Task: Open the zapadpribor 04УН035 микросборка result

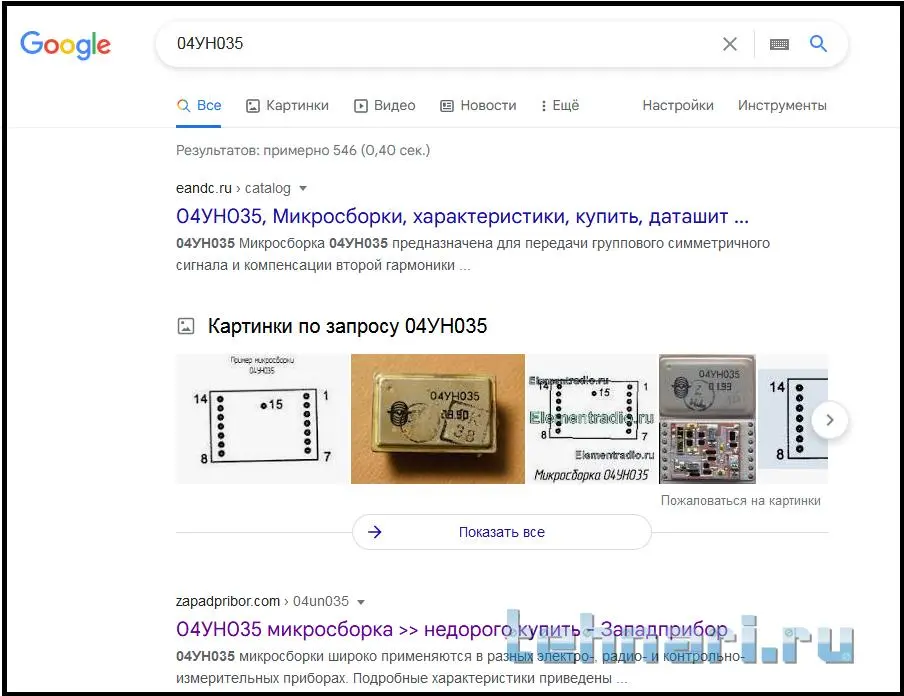Action: pos(452,629)
